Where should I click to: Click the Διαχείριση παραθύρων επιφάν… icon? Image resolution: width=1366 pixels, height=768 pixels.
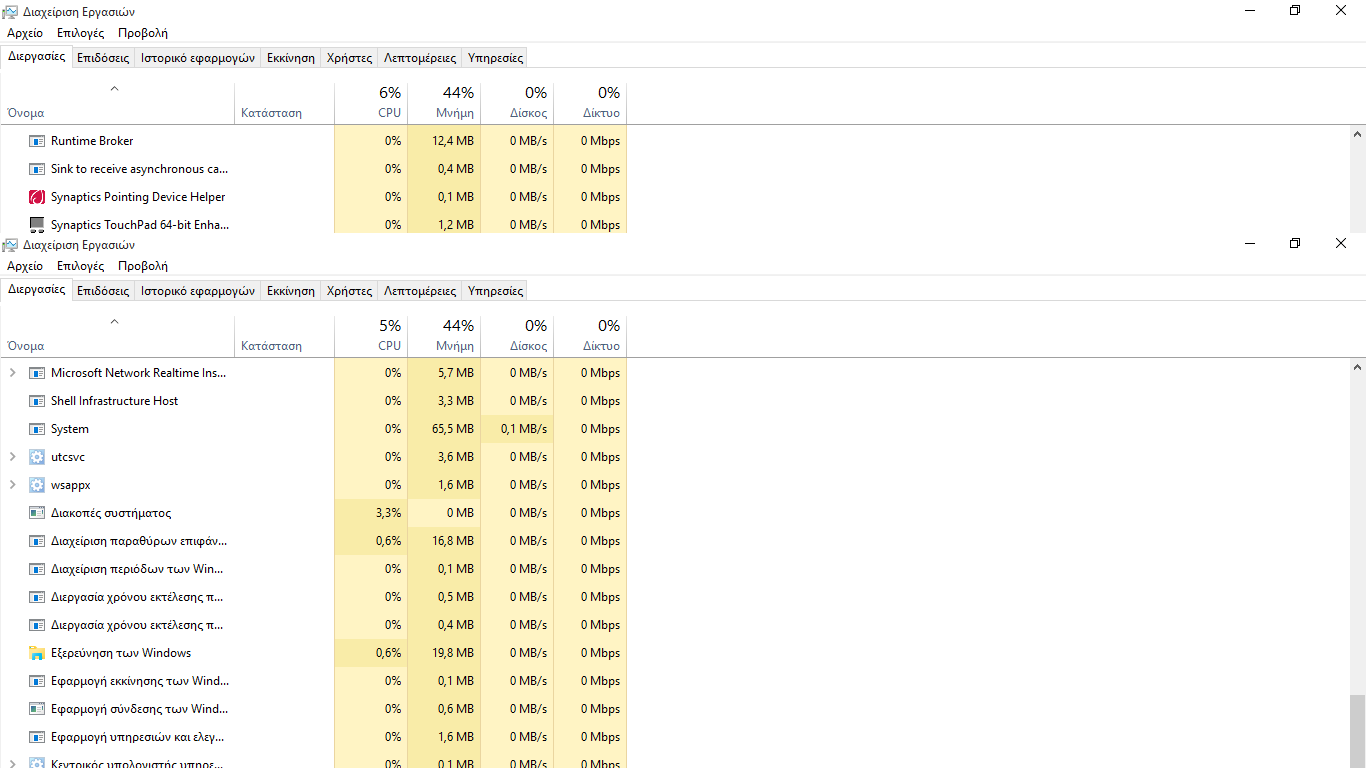pyautogui.click(x=37, y=541)
